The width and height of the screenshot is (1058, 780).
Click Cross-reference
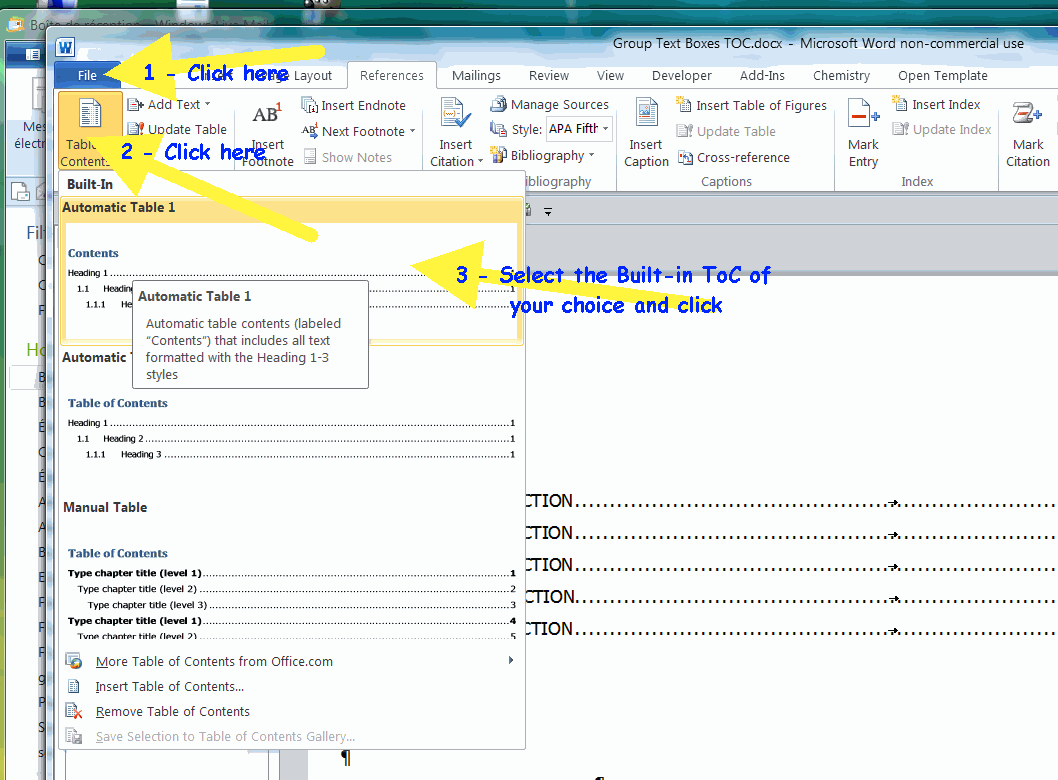point(734,157)
